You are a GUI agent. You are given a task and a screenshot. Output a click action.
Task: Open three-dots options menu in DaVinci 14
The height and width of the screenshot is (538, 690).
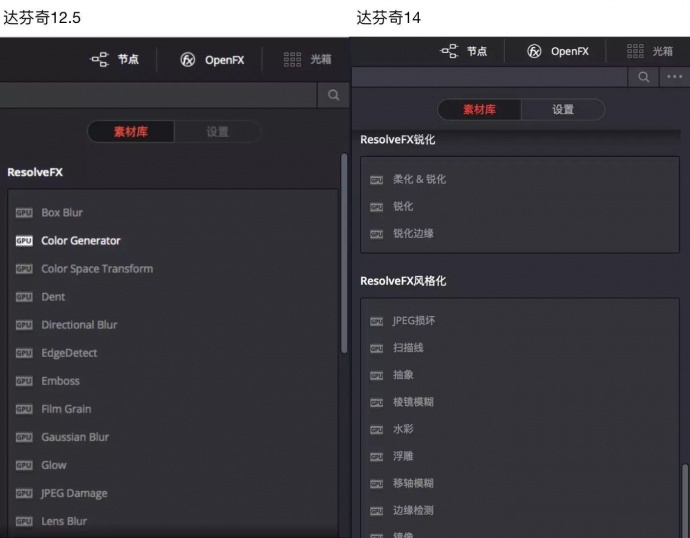[675, 77]
